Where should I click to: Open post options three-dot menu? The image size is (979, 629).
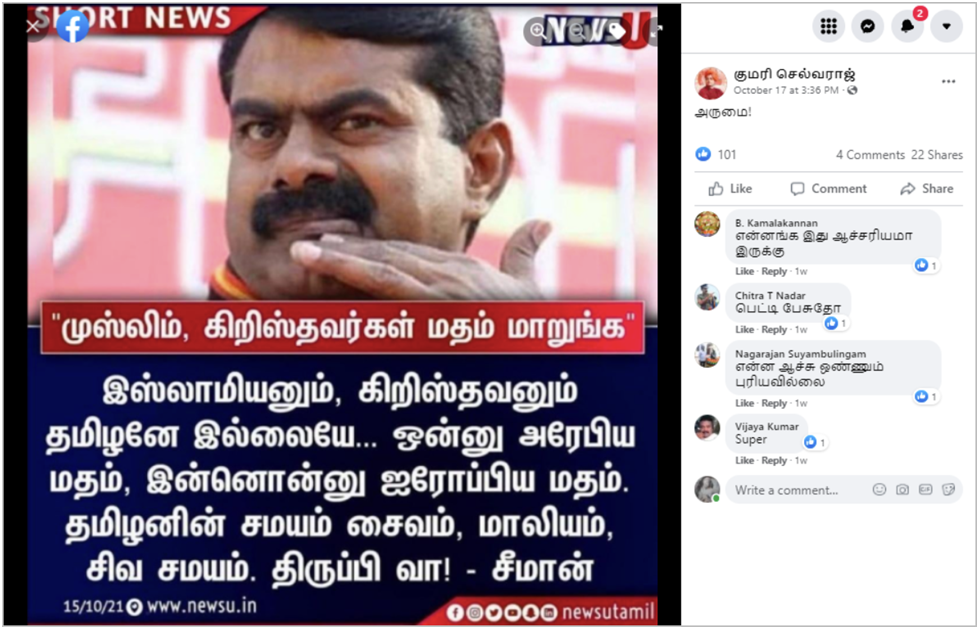click(x=948, y=82)
